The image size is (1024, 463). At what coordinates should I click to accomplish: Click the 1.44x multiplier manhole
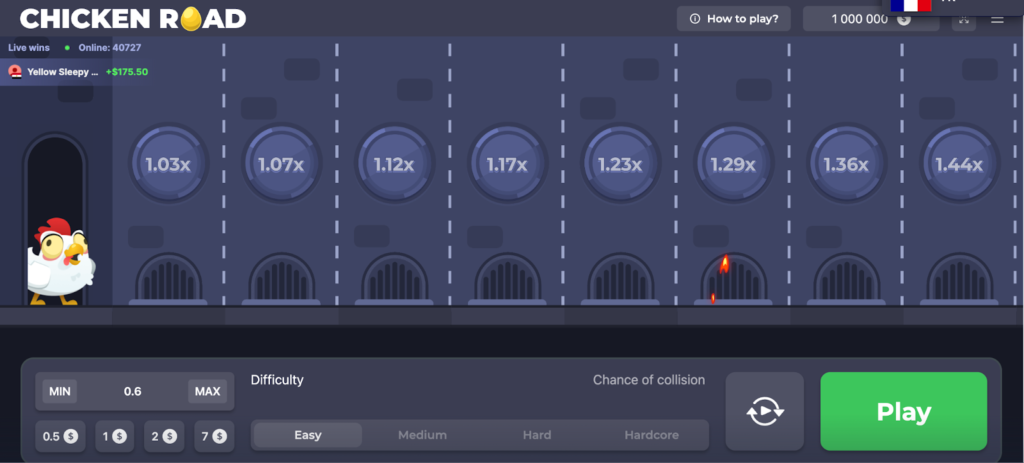[x=958, y=164]
